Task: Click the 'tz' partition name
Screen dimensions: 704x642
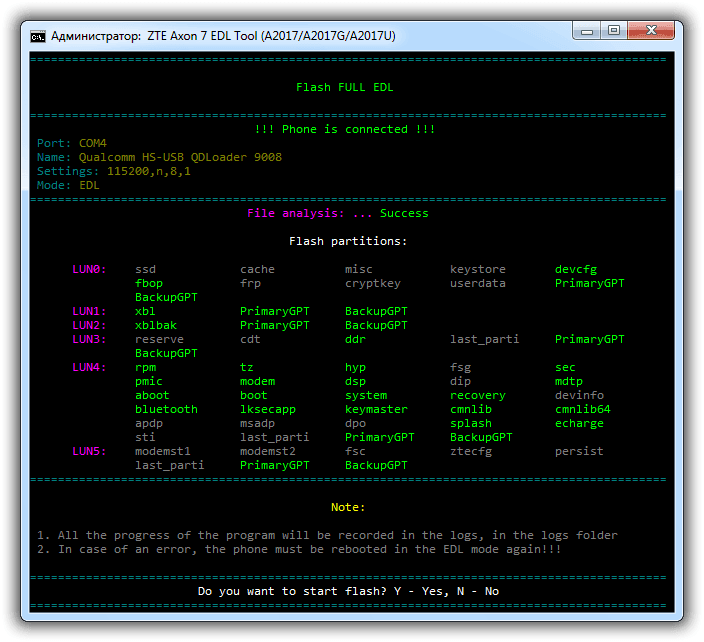Action: 246,367
